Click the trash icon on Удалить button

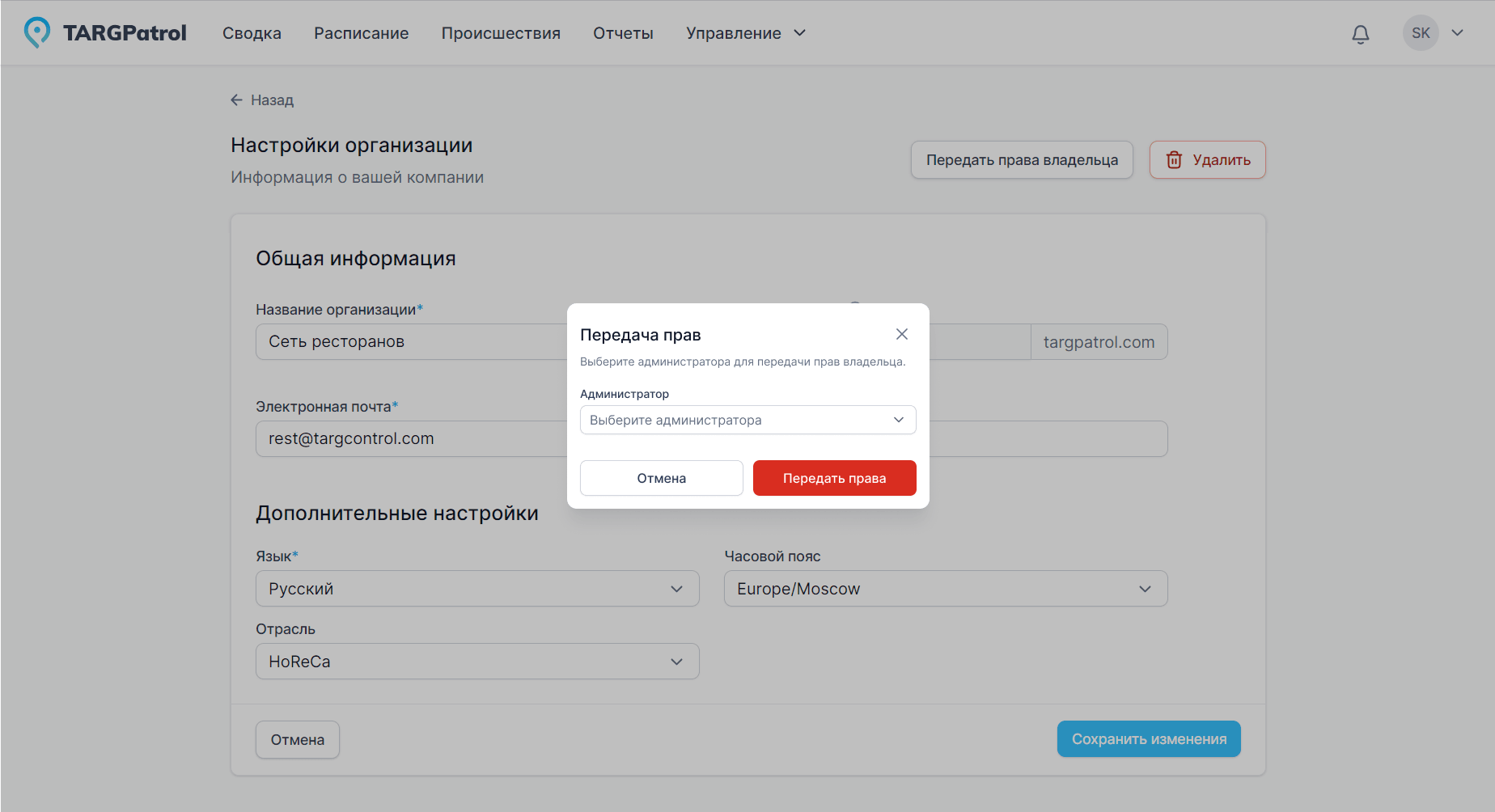coord(1174,160)
